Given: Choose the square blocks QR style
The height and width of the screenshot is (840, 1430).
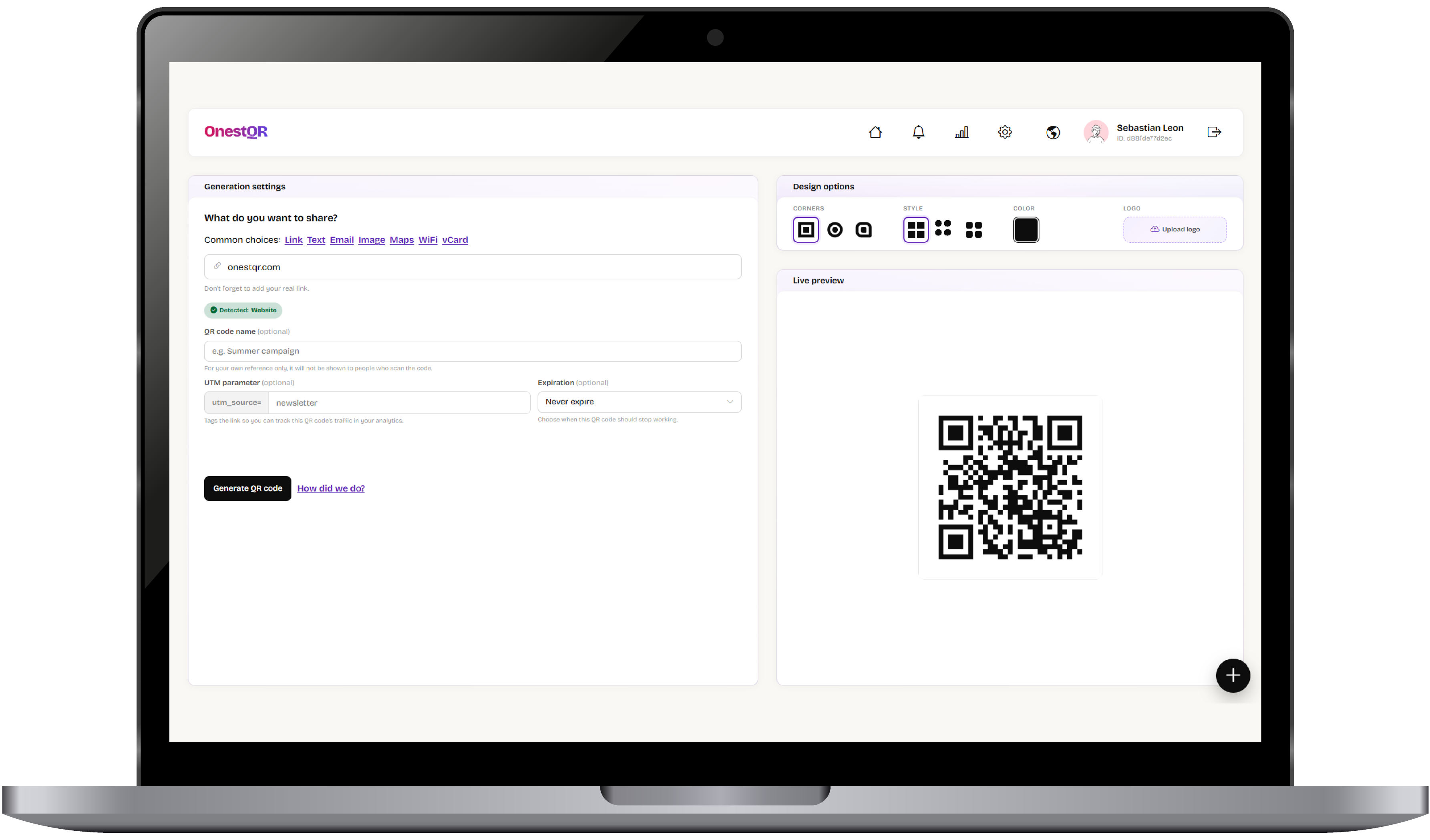Looking at the screenshot, I should tap(916, 230).
